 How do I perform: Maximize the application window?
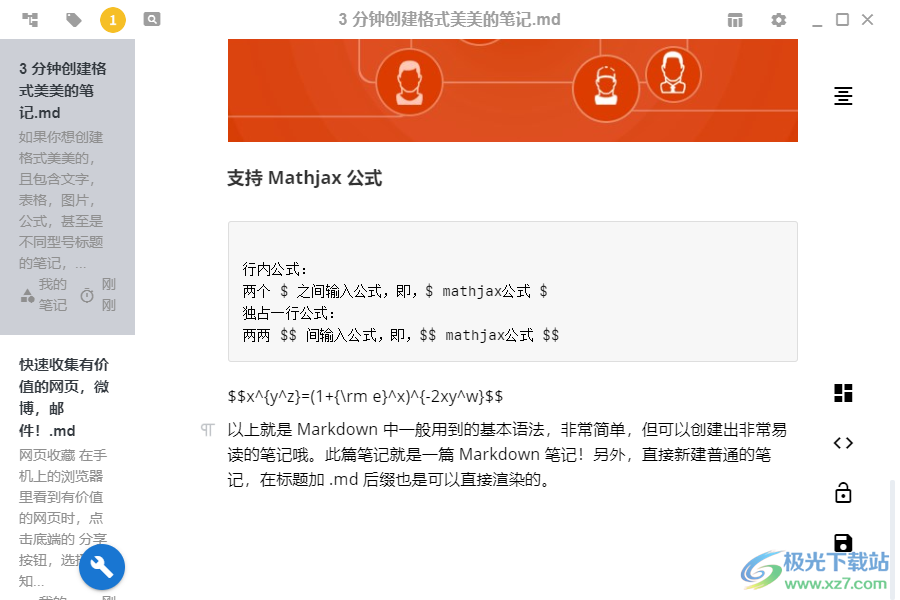tap(842, 20)
